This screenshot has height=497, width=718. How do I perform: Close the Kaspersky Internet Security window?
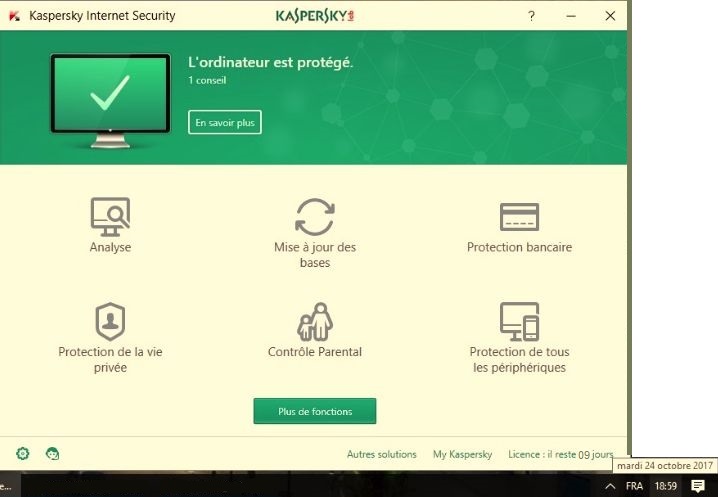click(x=610, y=16)
